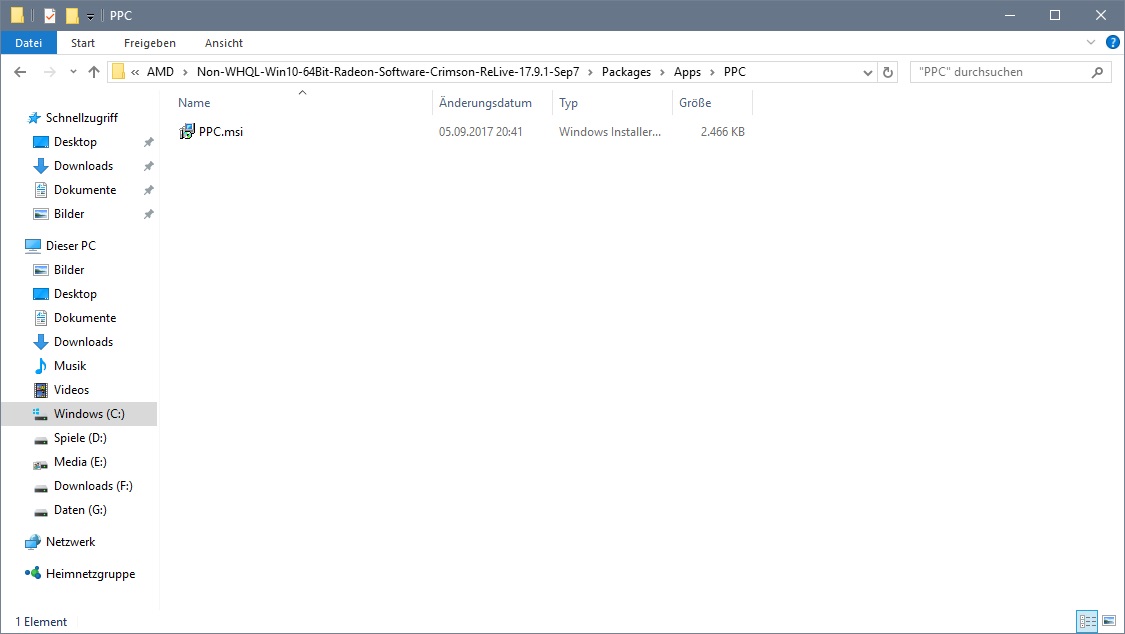Switch to large thumbnails view icon

(1109, 621)
